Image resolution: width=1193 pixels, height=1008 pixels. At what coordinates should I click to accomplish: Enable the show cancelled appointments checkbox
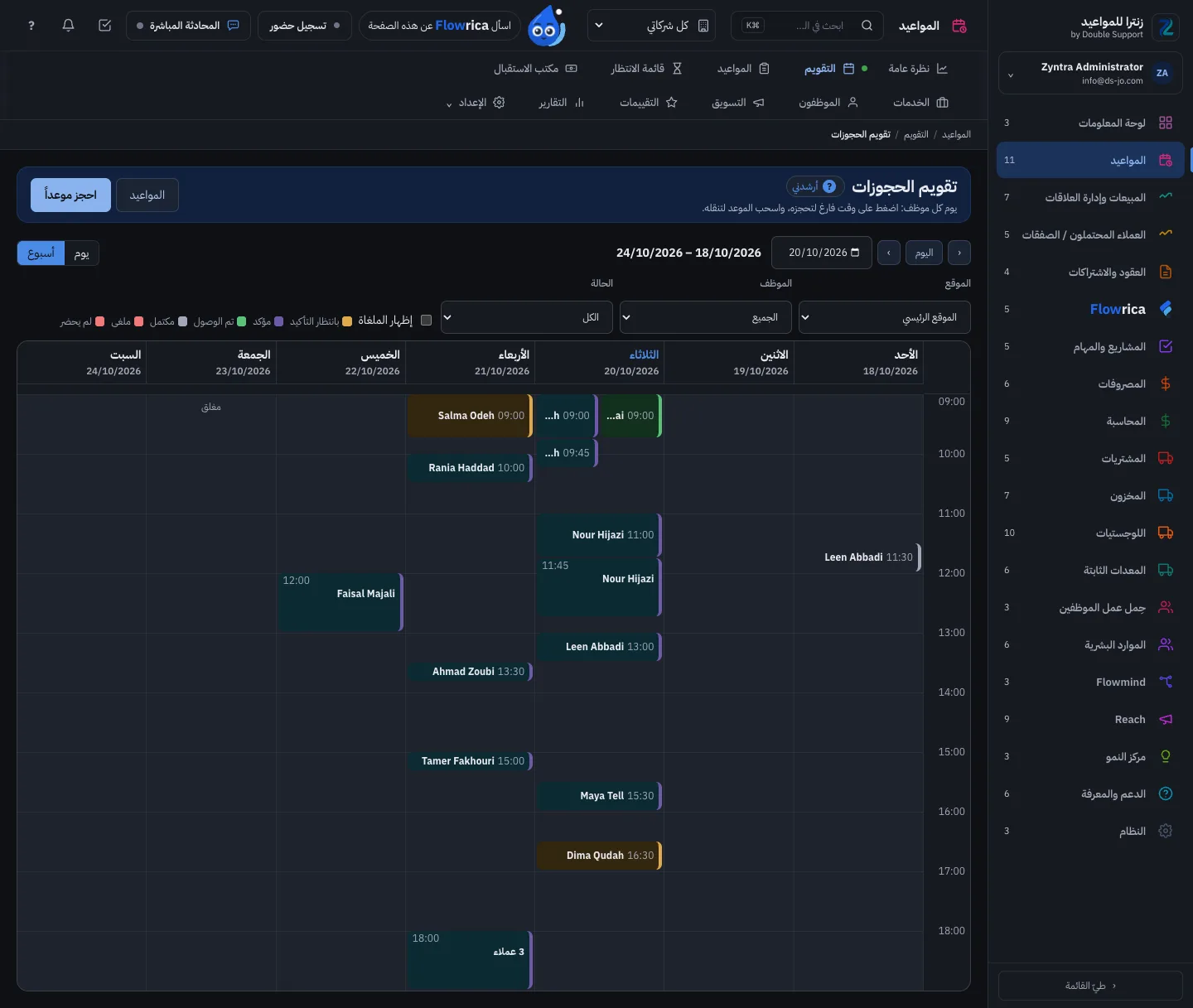coord(427,321)
